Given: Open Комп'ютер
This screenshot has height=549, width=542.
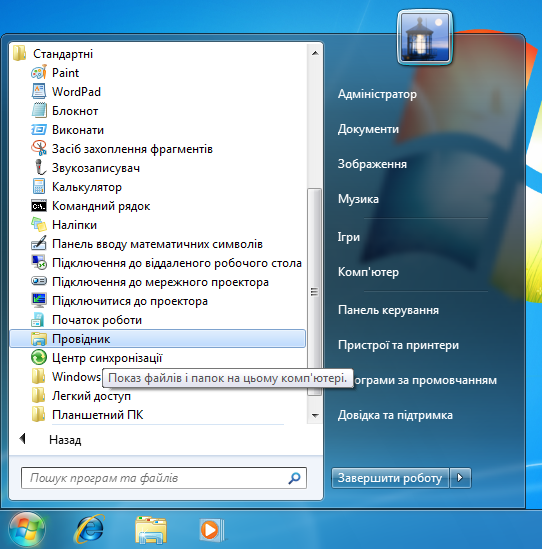Looking at the screenshot, I should (368, 272).
